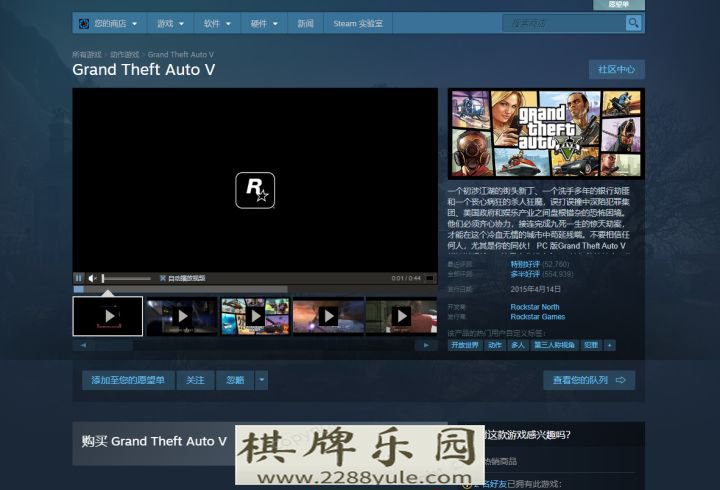Image resolution: width=720 pixels, height=490 pixels.
Task: Go to 所有游戏 breadcrumb link
Action: [x=87, y=55]
